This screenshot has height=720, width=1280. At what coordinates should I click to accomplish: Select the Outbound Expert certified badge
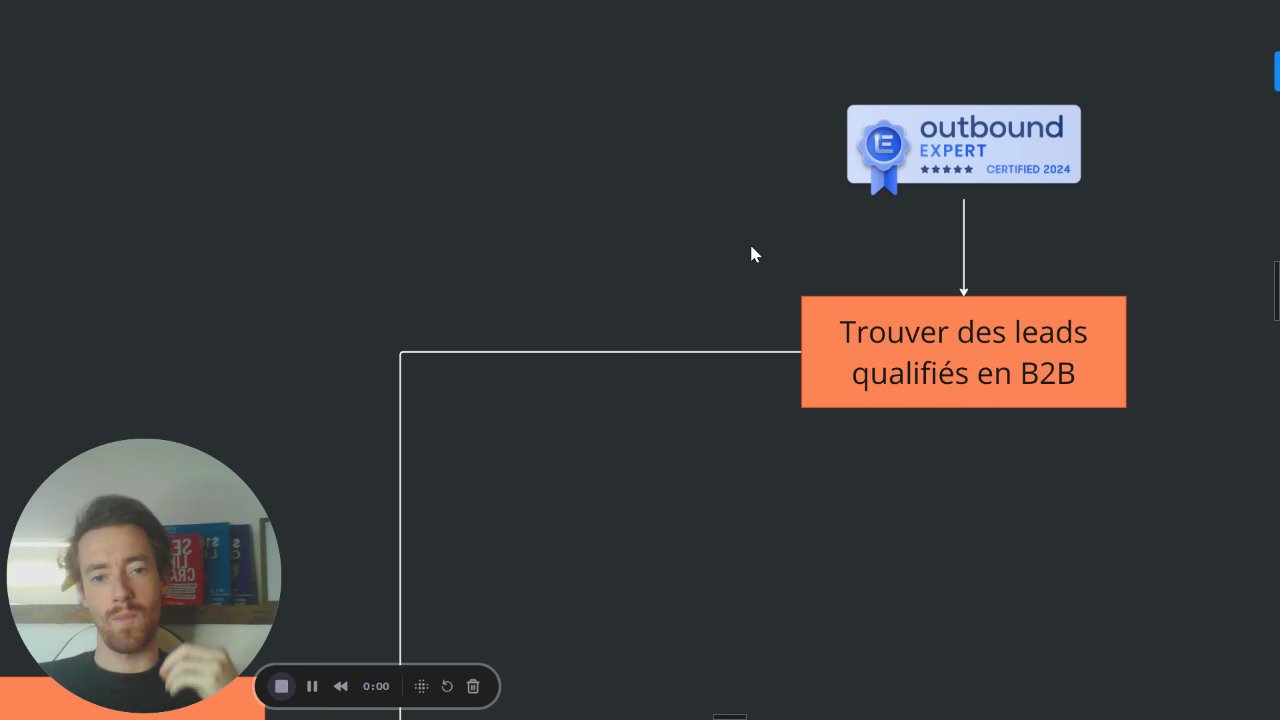coord(964,149)
